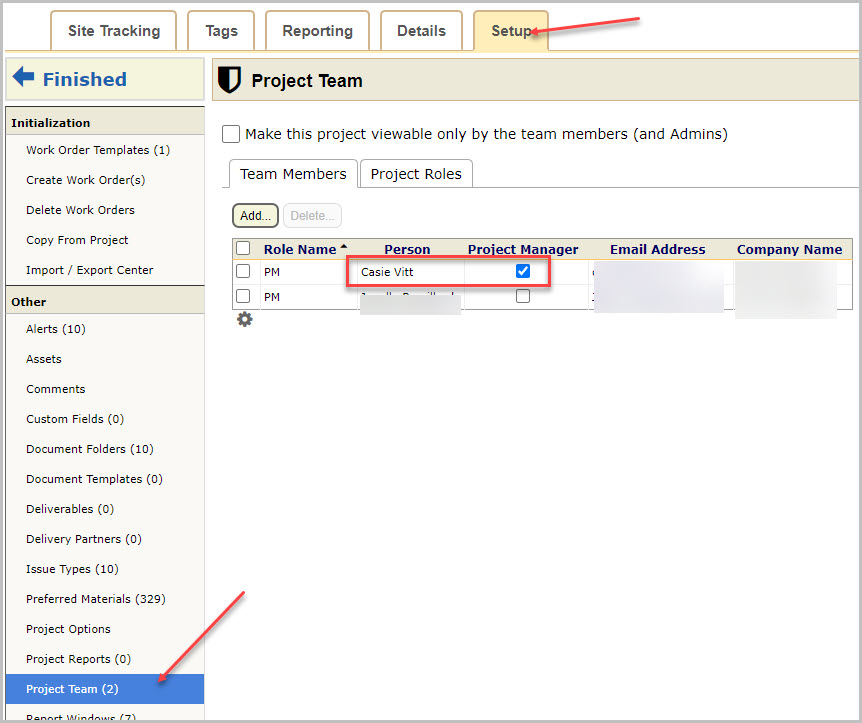Go to Site Tracking tab
The image size is (862, 723).
[x=114, y=31]
